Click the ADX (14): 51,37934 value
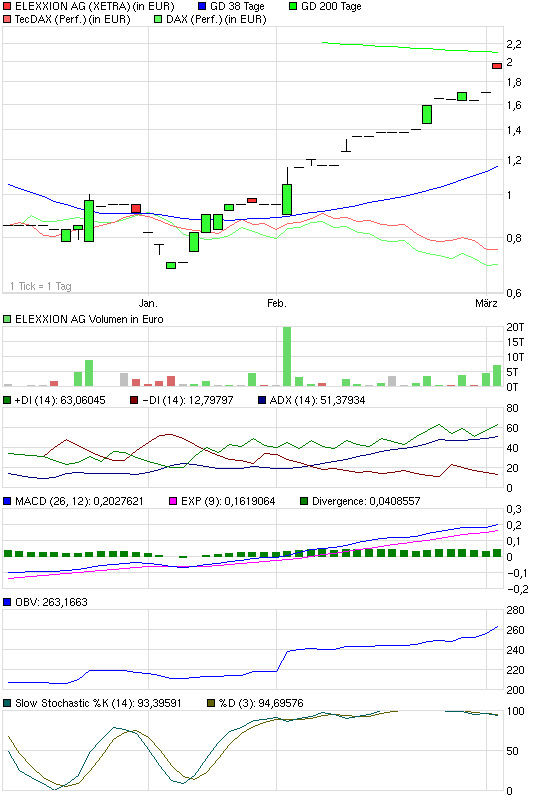This screenshot has width=545, height=812. click(x=317, y=400)
